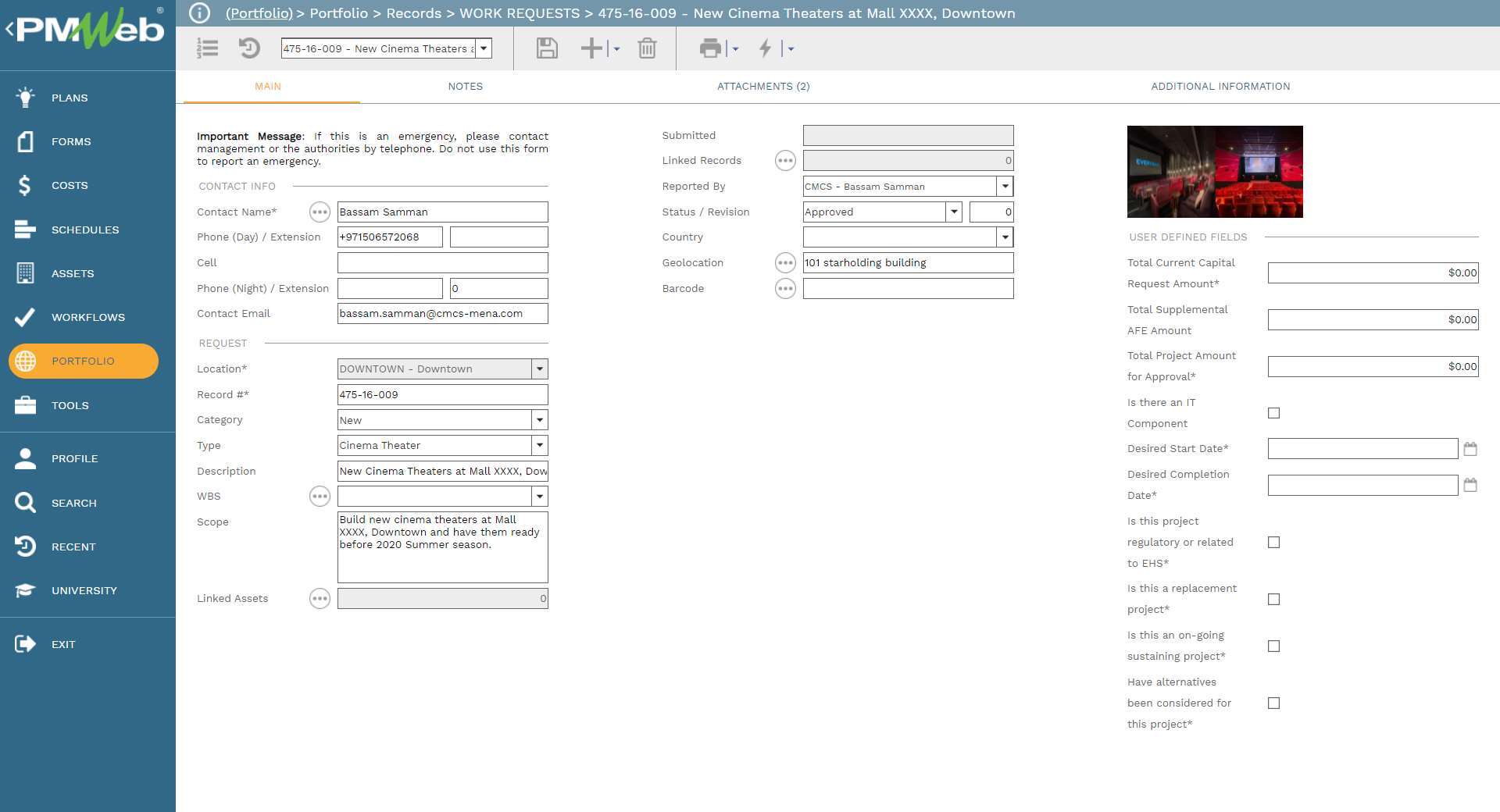Open the Type dropdown showing Cinema Theater
Image resolution: width=1500 pixels, height=812 pixels.
(x=539, y=446)
